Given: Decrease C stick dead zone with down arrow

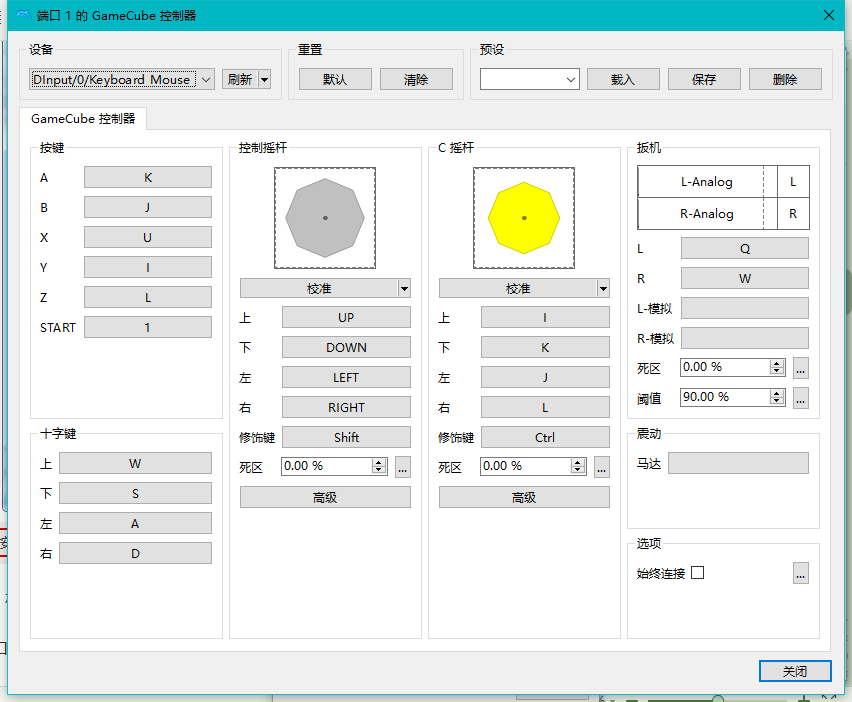Looking at the screenshot, I should pos(578,470).
